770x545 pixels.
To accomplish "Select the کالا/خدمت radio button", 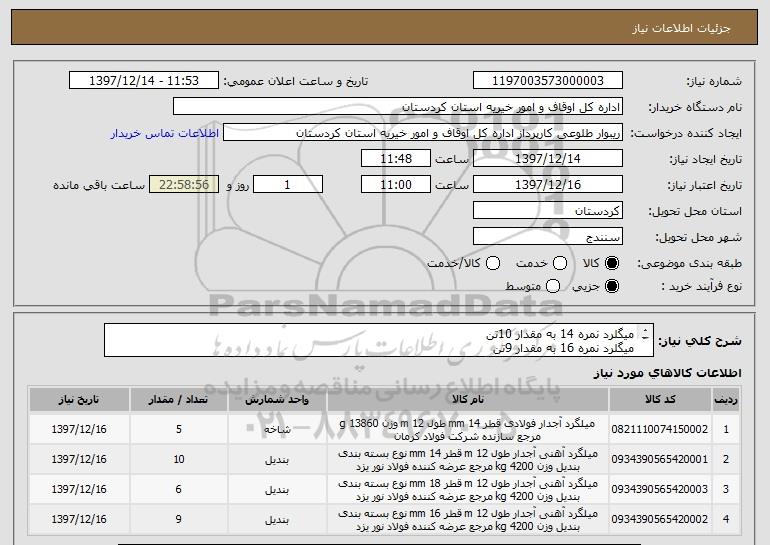I will 493,263.
